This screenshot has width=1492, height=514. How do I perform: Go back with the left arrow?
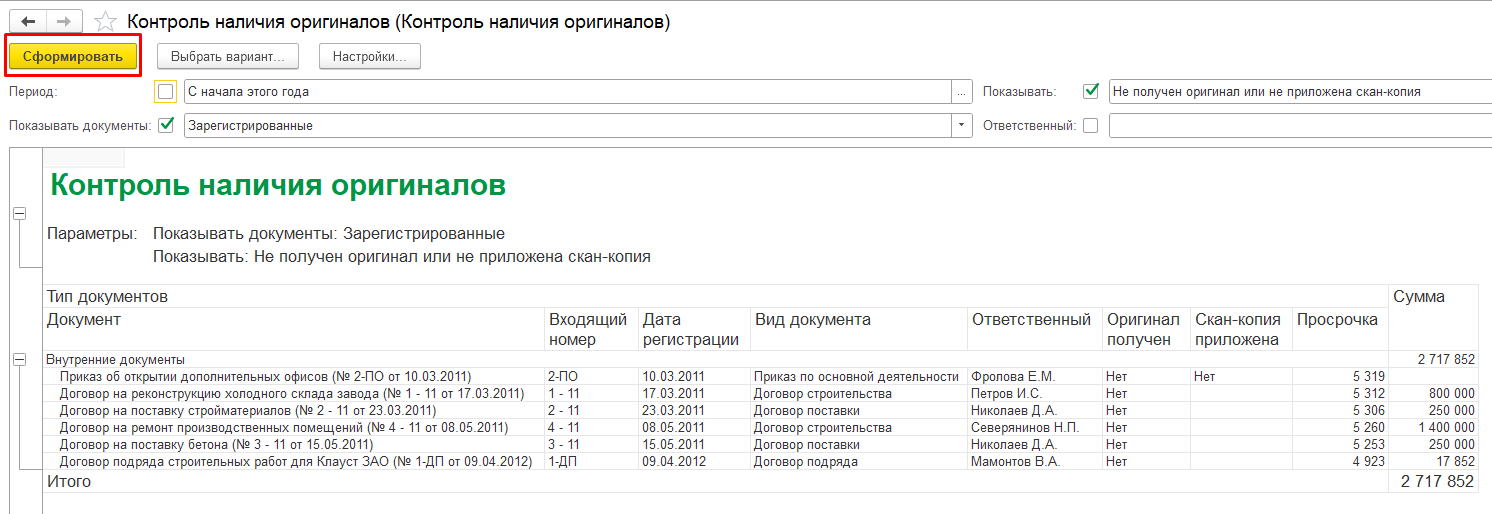click(x=27, y=21)
